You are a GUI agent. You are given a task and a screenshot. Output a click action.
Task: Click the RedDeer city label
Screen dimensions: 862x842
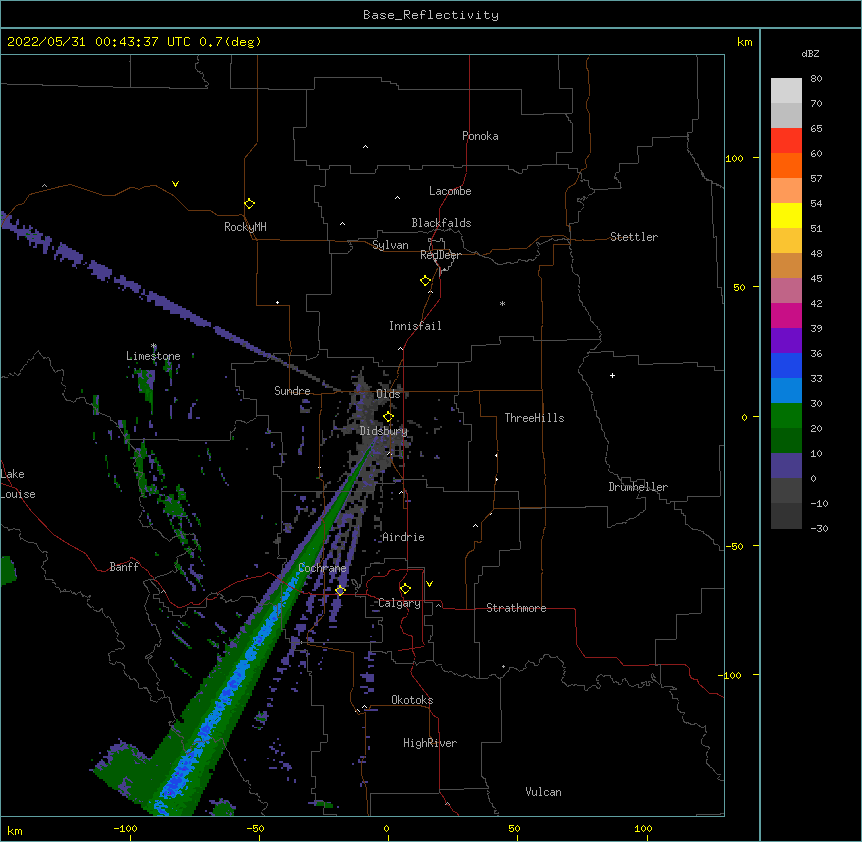point(440,255)
